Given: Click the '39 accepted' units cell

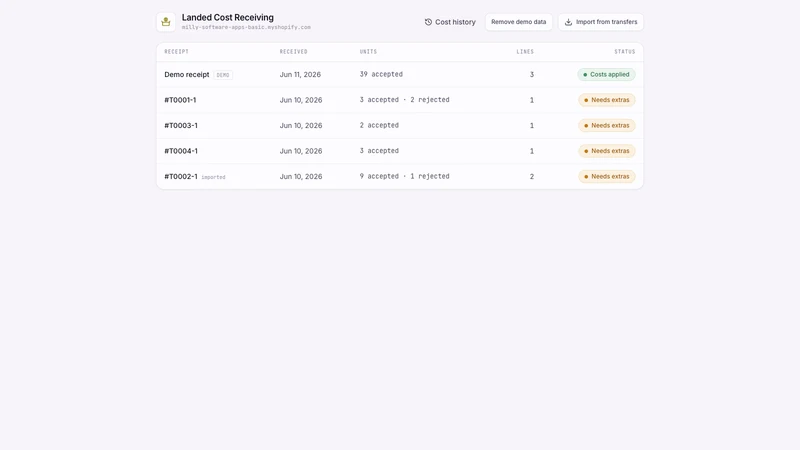Looking at the screenshot, I should pyautogui.click(x=381, y=74).
